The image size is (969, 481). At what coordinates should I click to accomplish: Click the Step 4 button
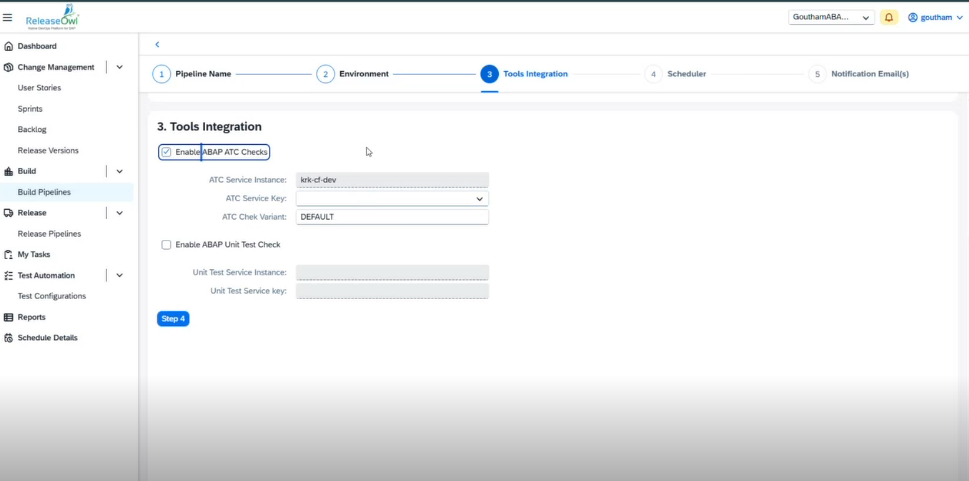pos(173,319)
